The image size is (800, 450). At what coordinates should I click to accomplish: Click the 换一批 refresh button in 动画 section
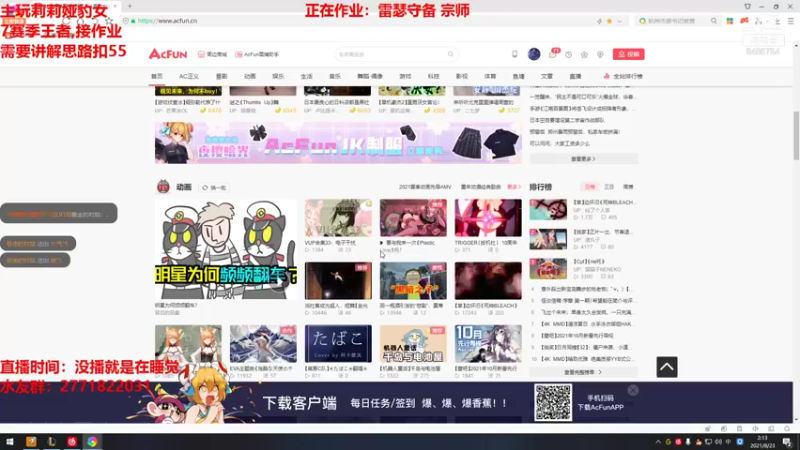pos(214,188)
